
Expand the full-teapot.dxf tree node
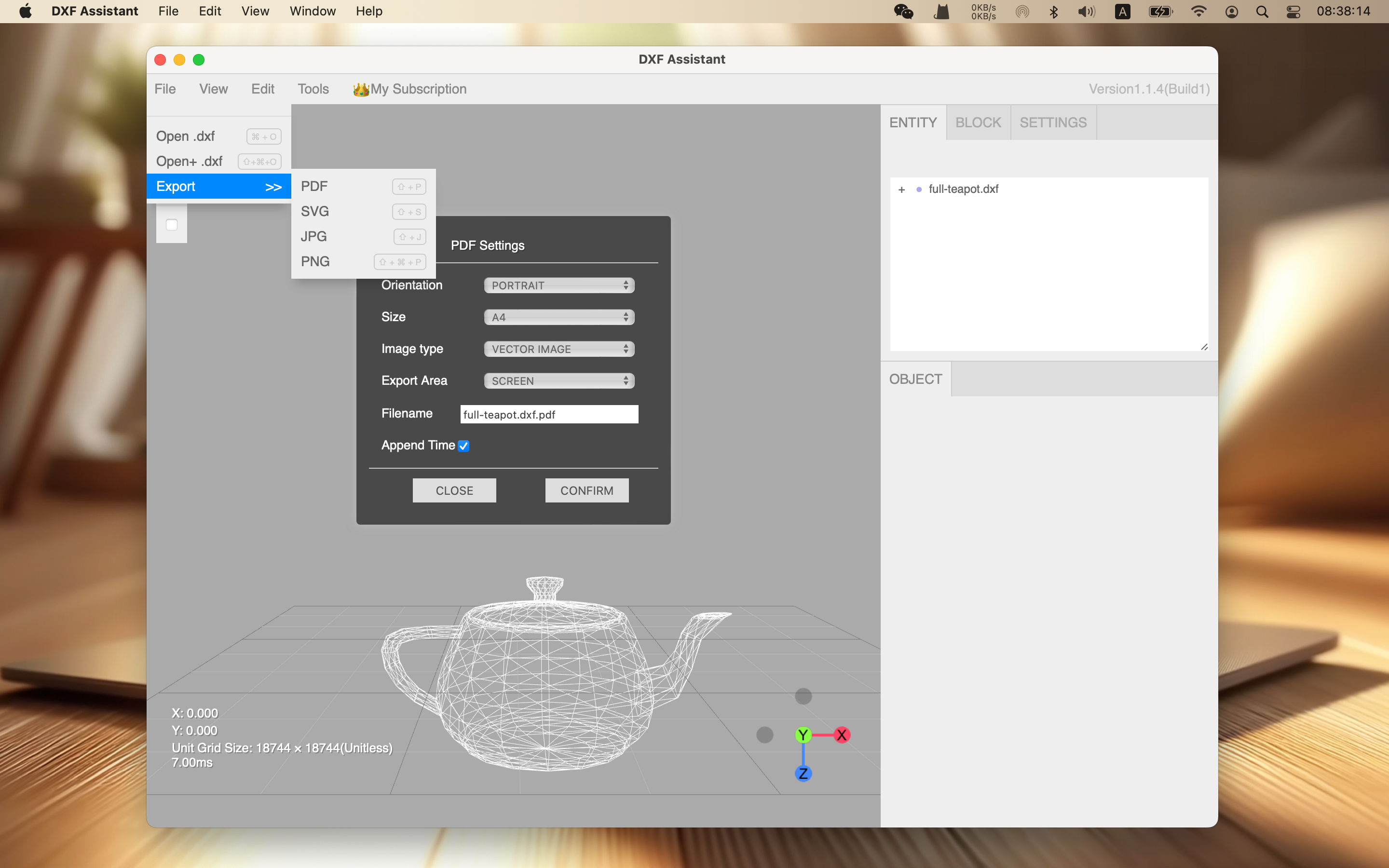(x=902, y=190)
